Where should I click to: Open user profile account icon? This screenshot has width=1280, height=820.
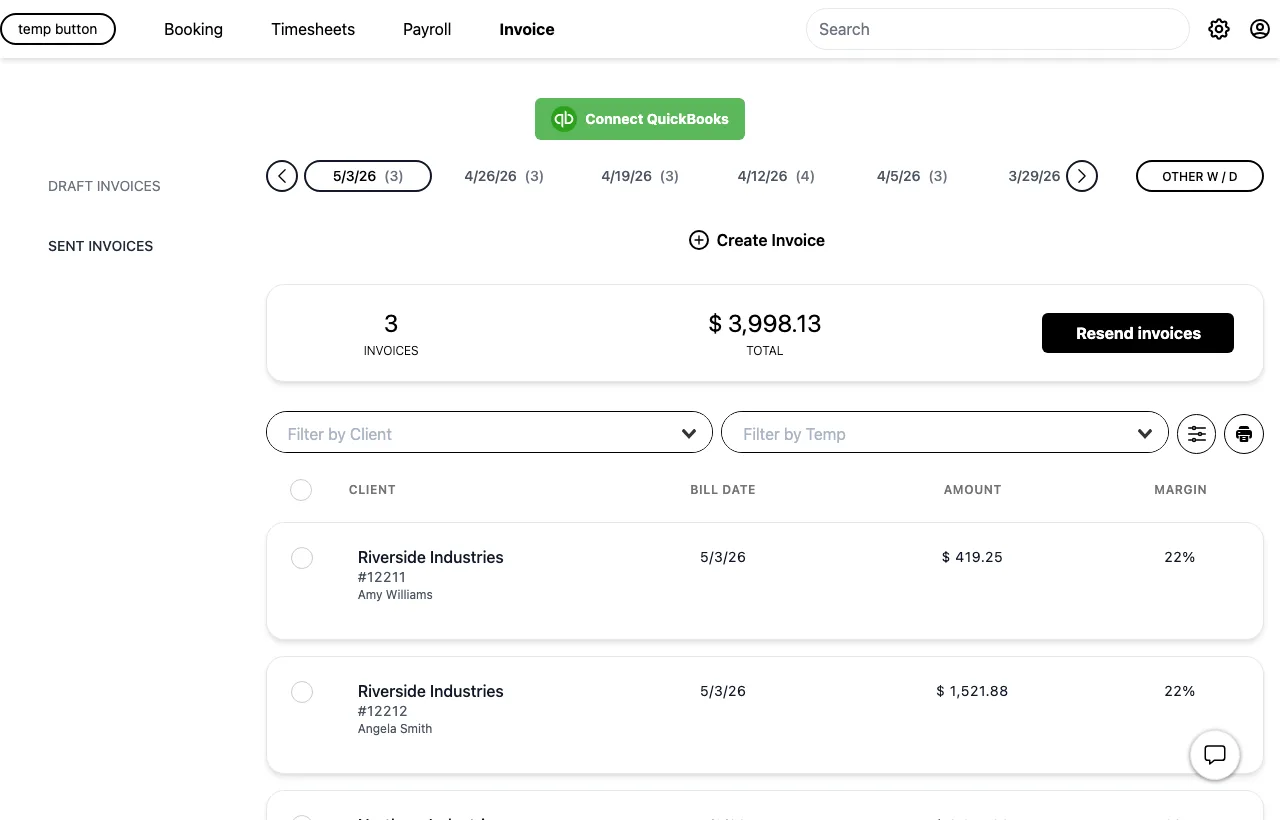click(1260, 29)
